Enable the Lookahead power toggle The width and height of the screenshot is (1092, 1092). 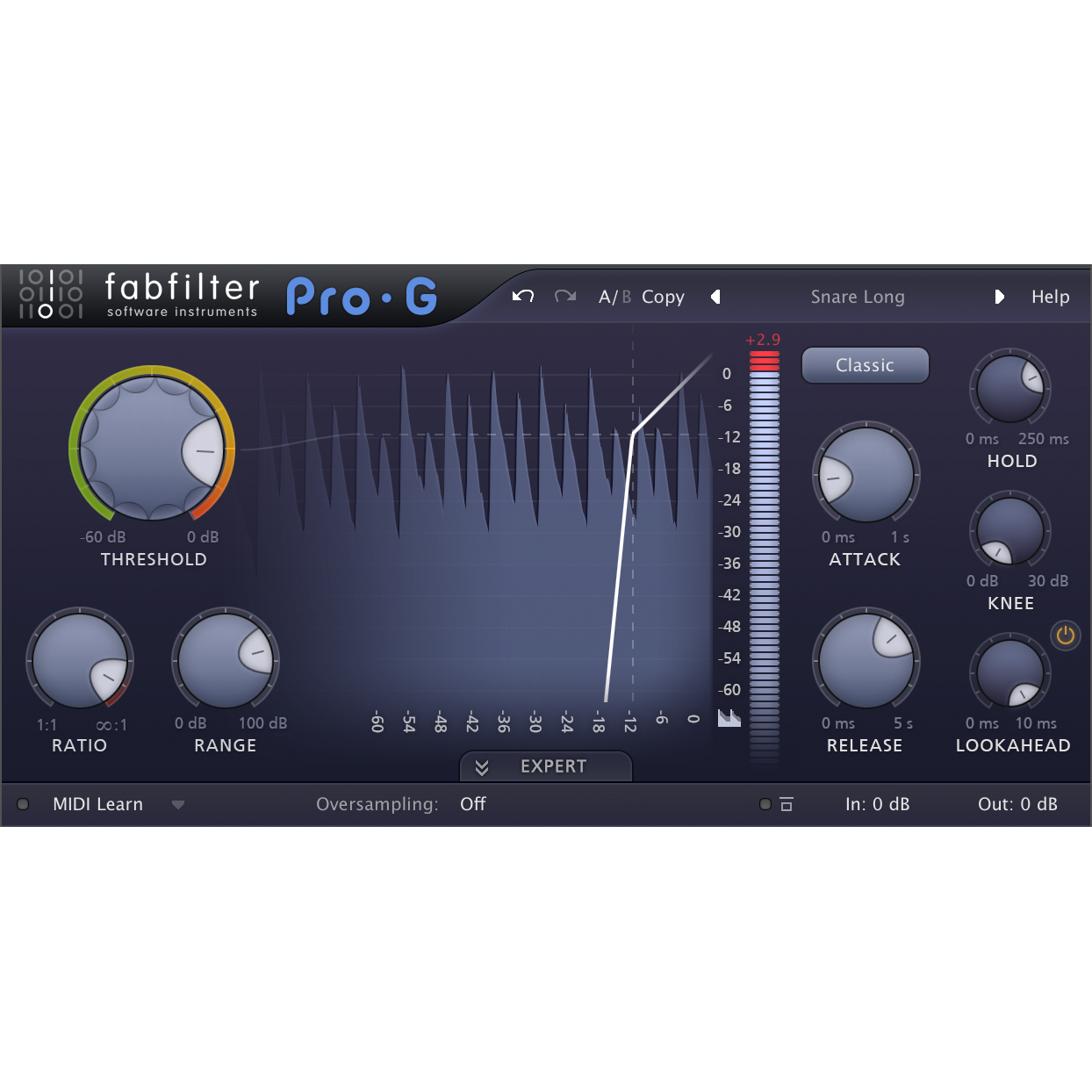(1066, 636)
